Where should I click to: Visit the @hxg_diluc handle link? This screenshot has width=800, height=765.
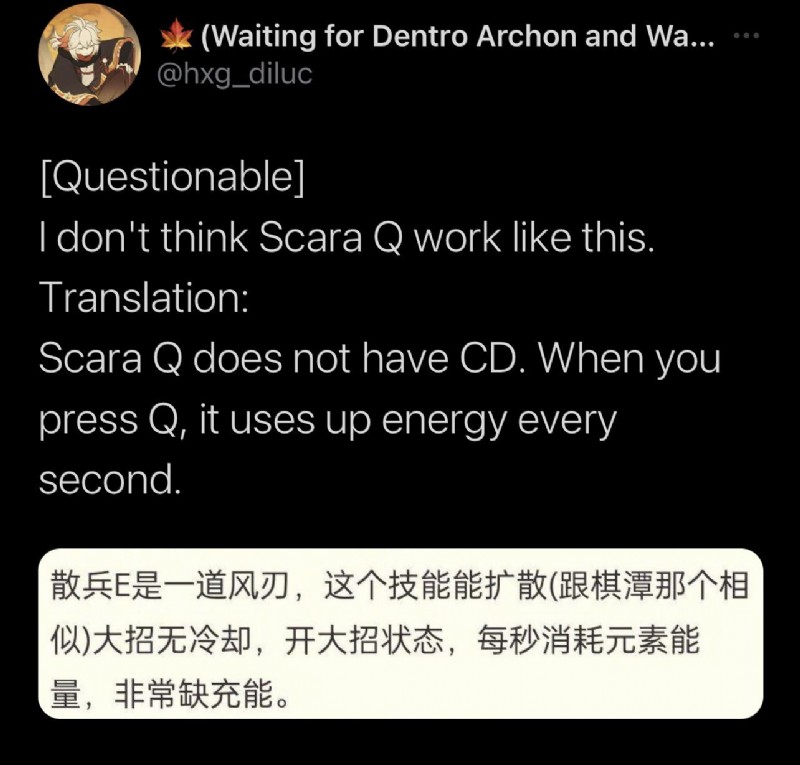click(235, 75)
